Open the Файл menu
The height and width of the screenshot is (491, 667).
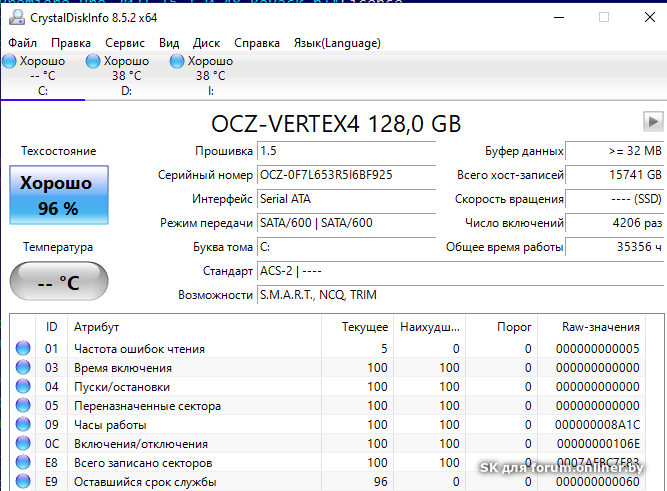tap(22, 43)
